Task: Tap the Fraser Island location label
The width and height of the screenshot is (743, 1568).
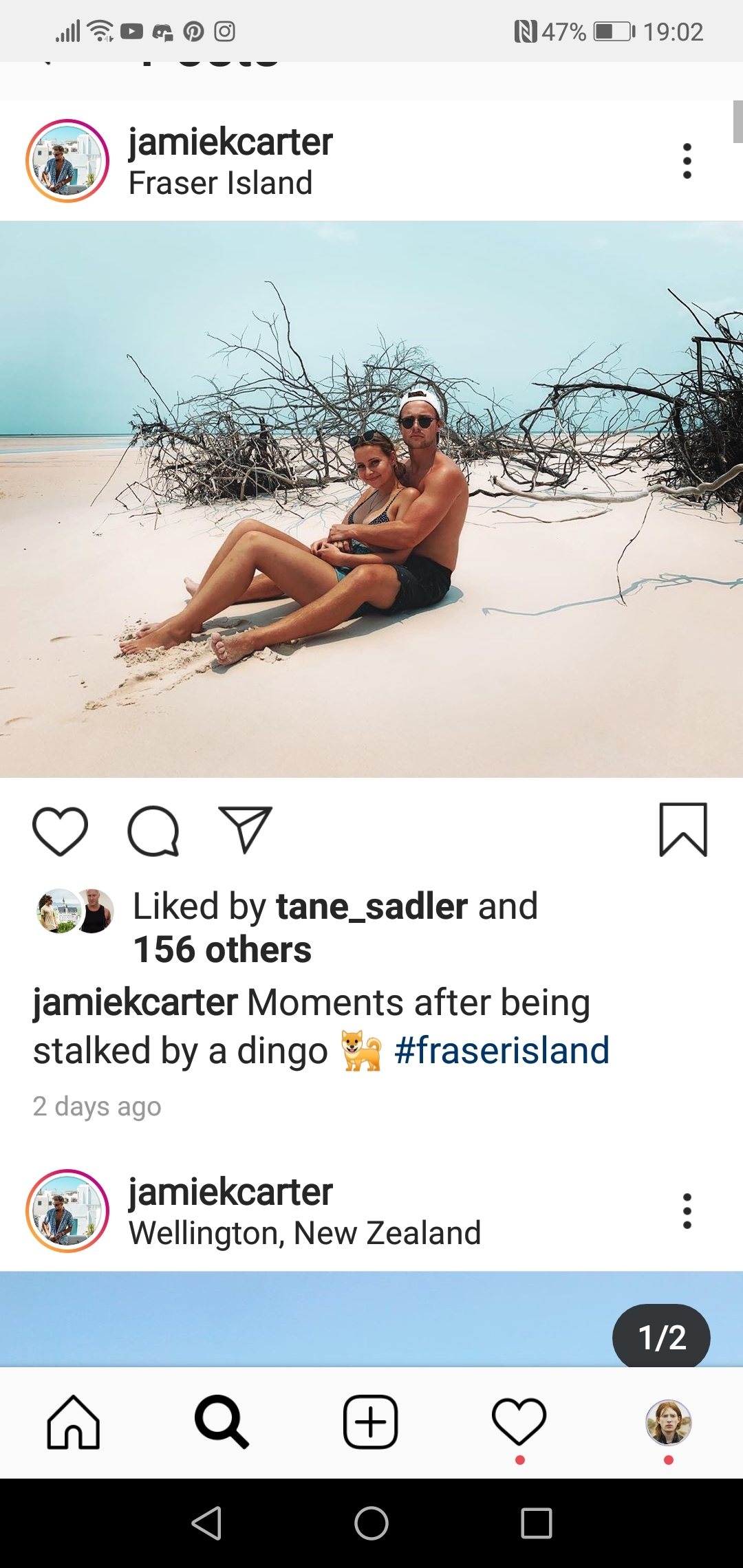Action: [x=221, y=183]
